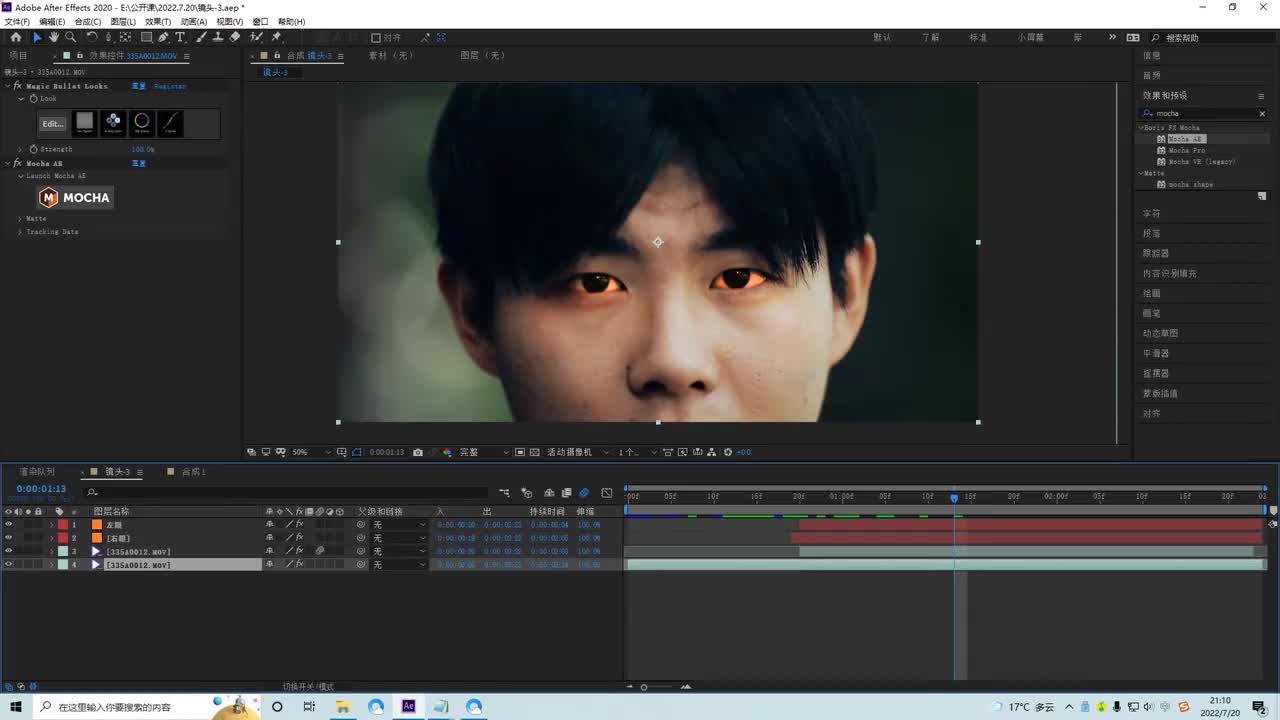Reset the Mocha AE effect
This screenshot has width=1280, height=720.
pyautogui.click(x=139, y=163)
